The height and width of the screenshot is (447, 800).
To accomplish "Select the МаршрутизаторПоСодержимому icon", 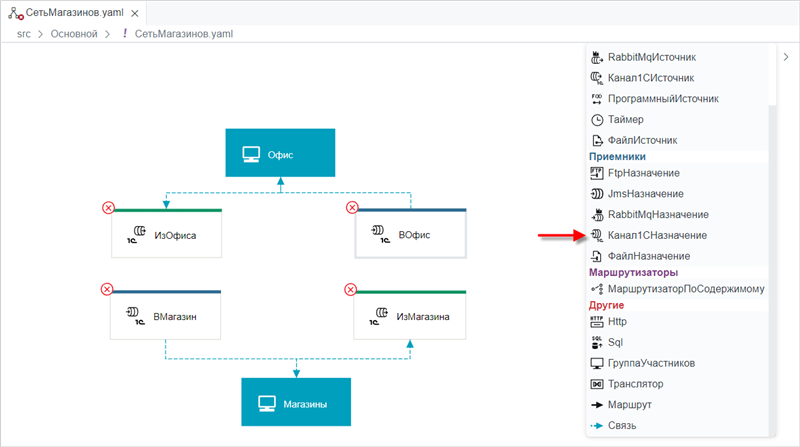I will (596, 289).
